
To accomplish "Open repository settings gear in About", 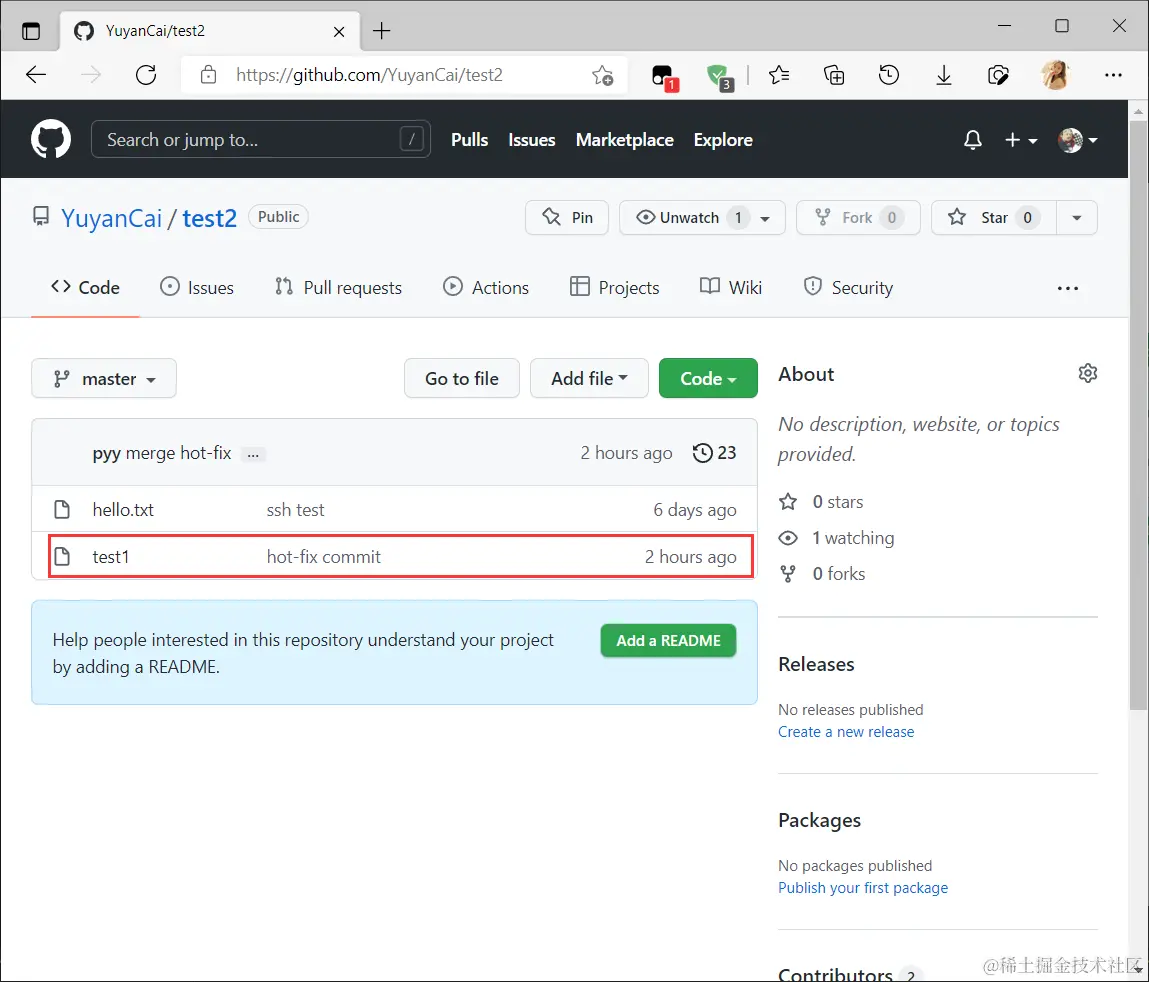I will [1087, 373].
